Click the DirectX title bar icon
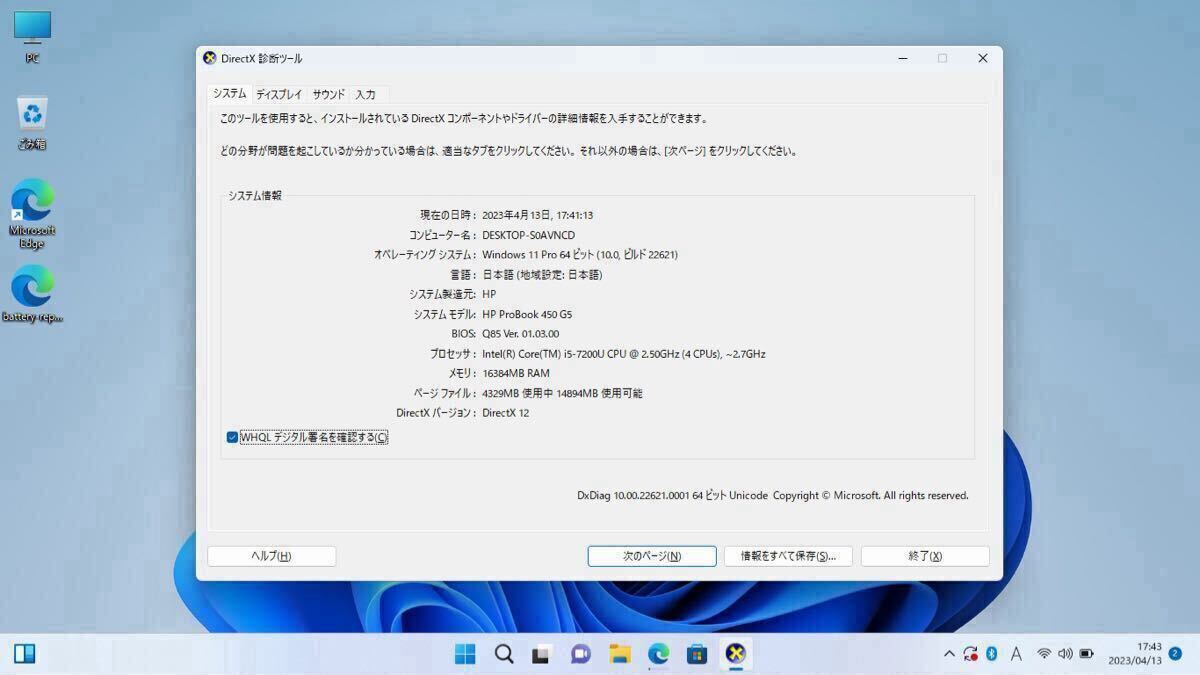The image size is (1200, 675). [210, 58]
